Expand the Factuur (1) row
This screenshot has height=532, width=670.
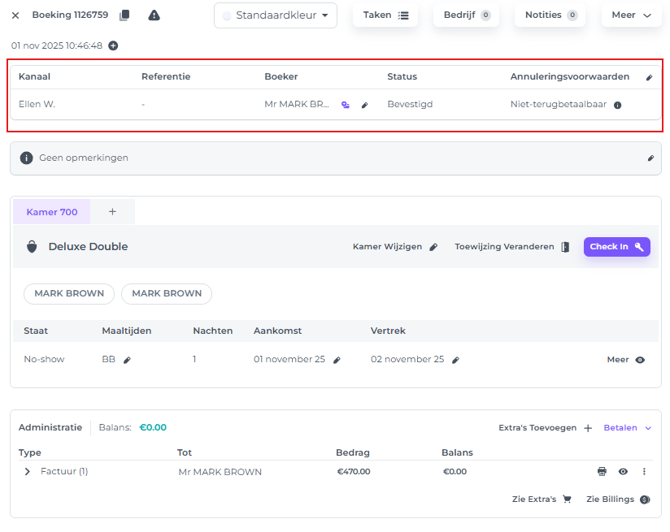(27, 472)
